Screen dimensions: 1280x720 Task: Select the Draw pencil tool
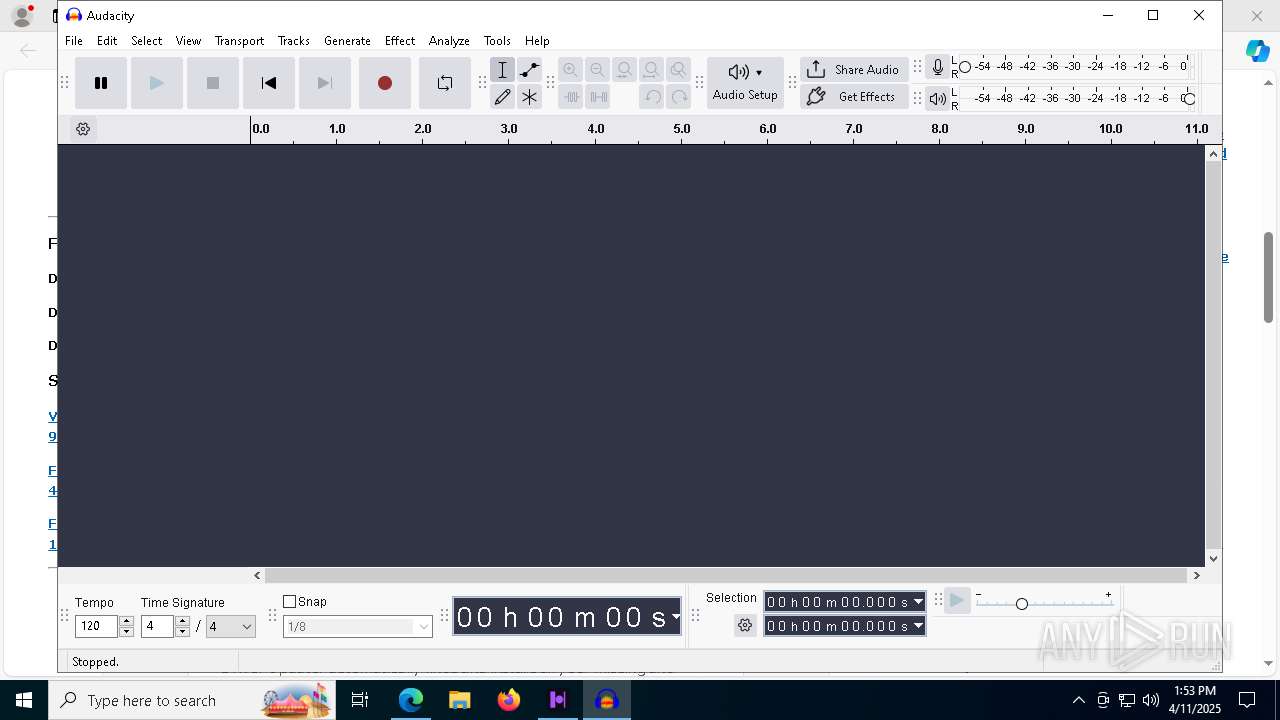click(503, 97)
